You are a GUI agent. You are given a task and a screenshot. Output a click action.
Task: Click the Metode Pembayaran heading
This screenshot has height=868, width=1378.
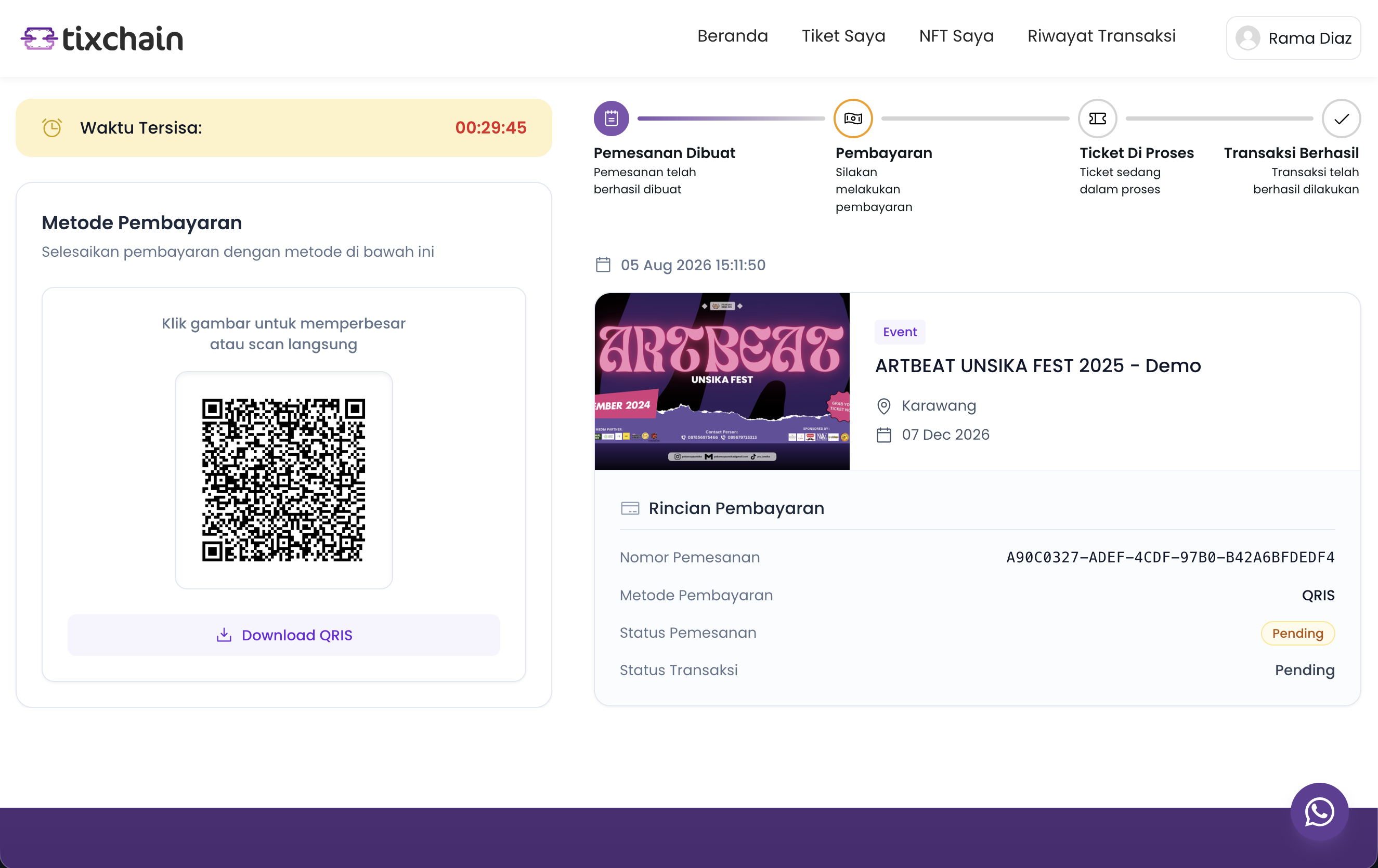coord(142,223)
